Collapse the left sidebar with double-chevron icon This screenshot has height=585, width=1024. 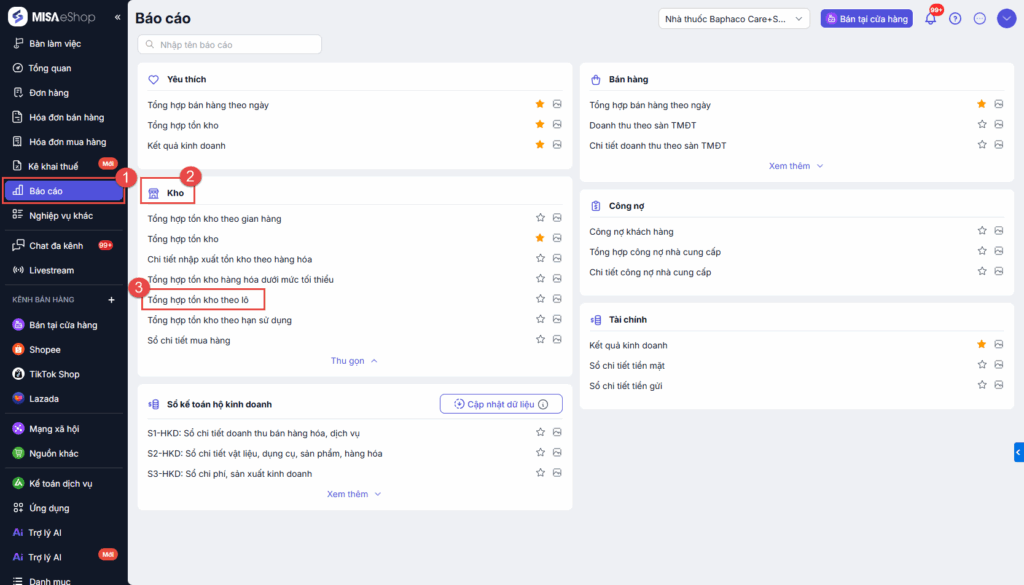[118, 17]
